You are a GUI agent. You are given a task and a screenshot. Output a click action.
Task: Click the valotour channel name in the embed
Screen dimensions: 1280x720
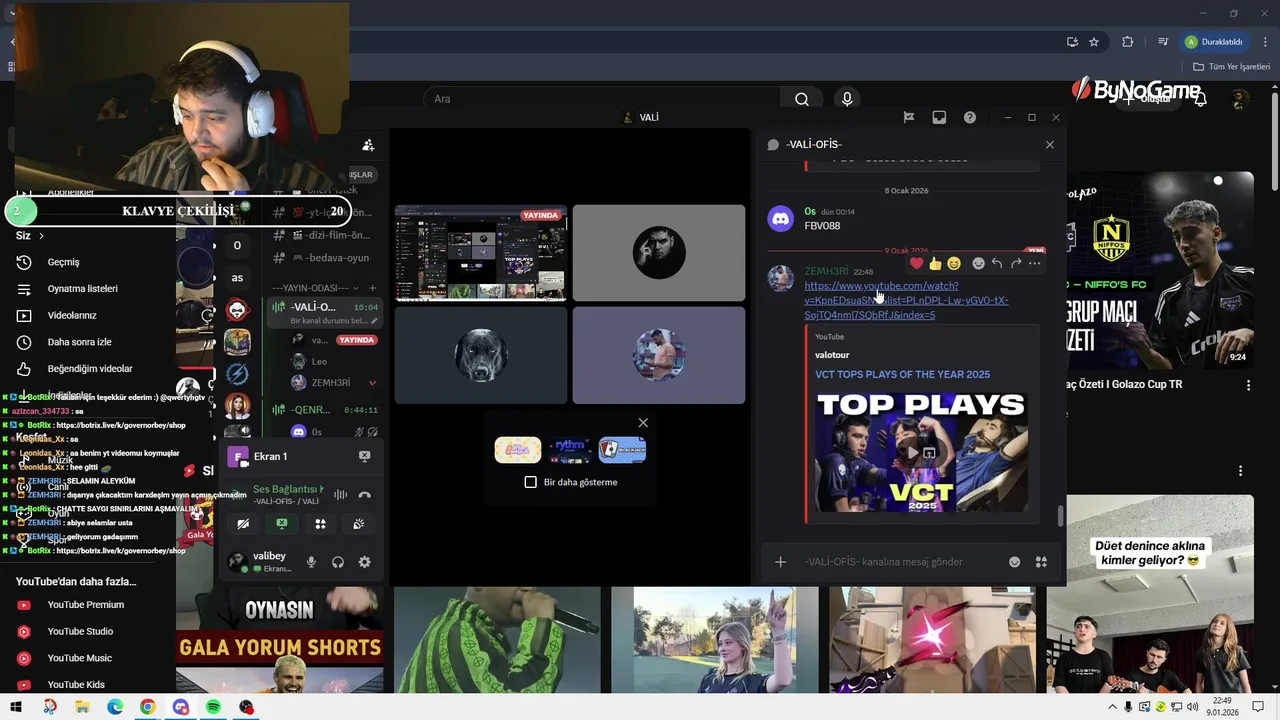coord(832,355)
